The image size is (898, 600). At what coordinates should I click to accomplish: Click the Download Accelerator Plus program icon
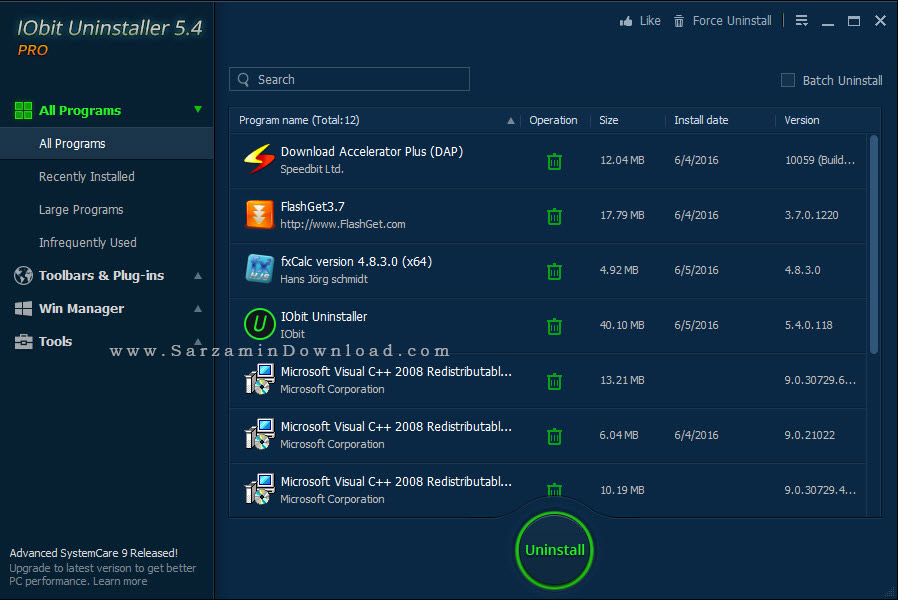[259, 159]
